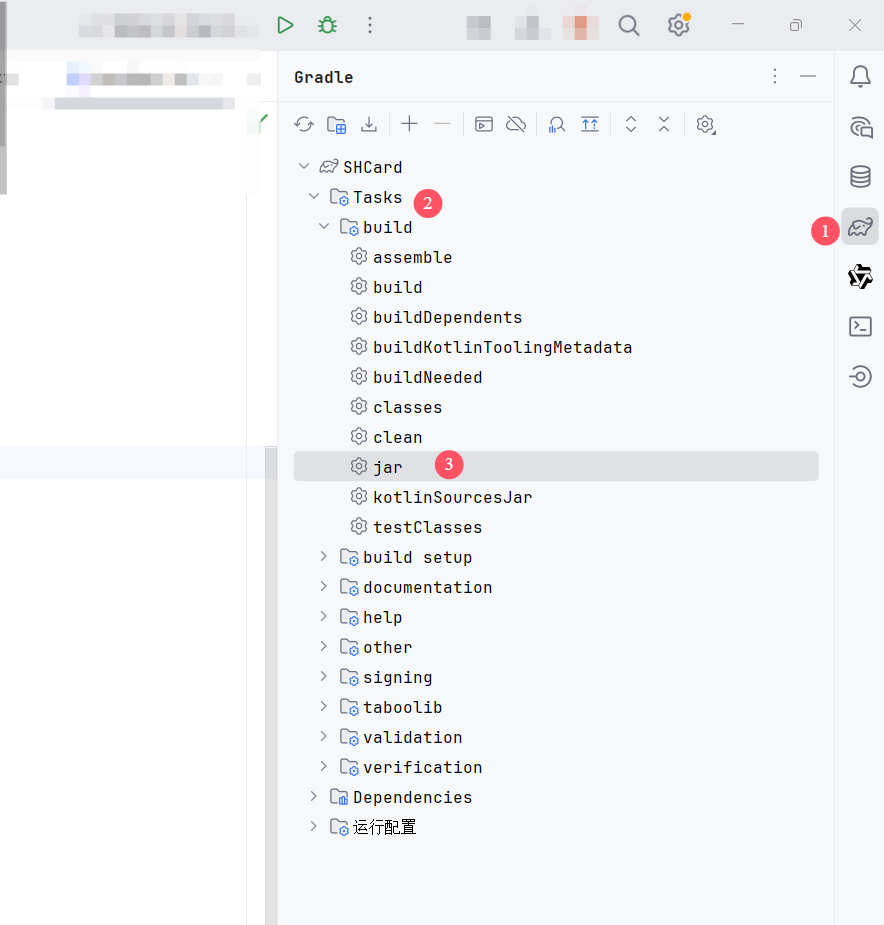The width and height of the screenshot is (884, 925).
Task: Click the Download Sources icon
Action: pos(368,124)
